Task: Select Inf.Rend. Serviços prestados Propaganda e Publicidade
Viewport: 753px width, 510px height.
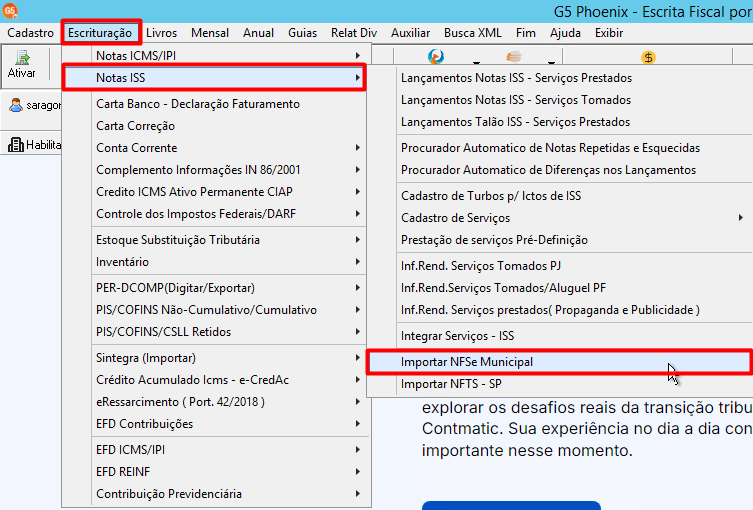Action: coord(560,310)
